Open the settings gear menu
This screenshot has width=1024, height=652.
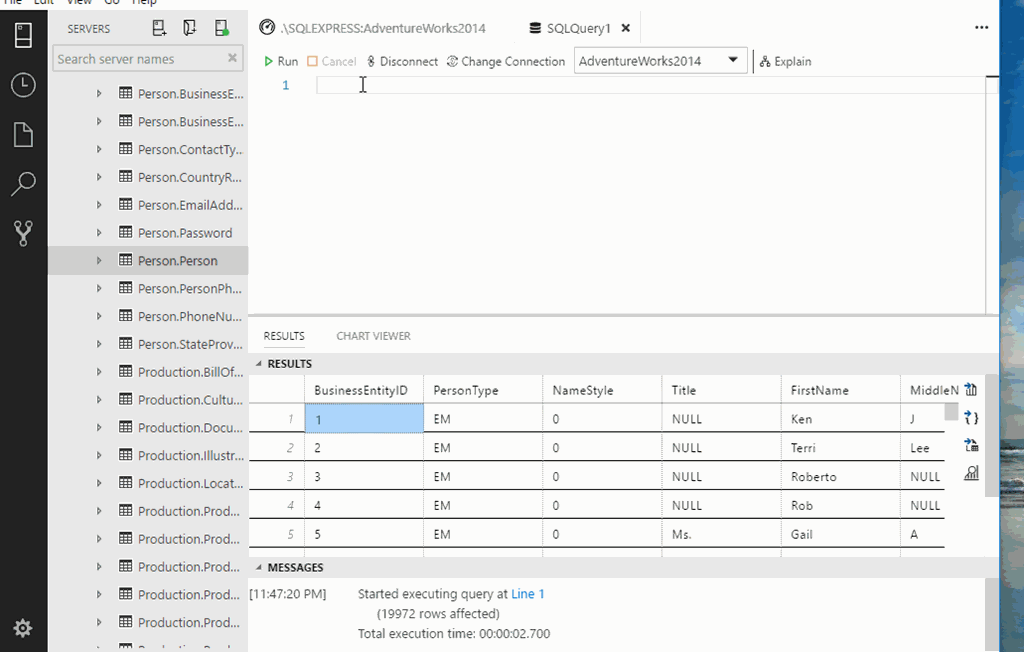pos(23,628)
